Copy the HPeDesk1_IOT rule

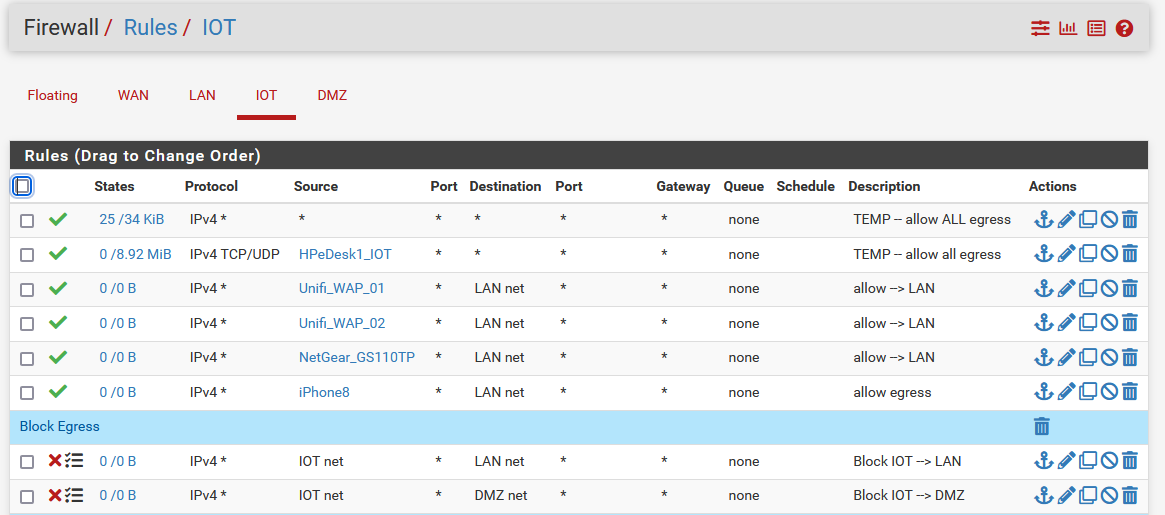[x=1088, y=254]
